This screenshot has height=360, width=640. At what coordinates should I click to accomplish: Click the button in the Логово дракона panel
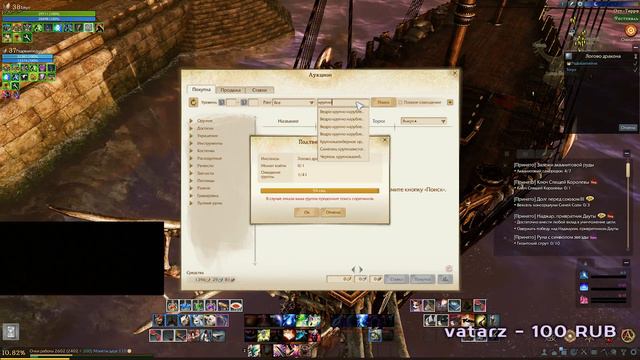[628, 128]
